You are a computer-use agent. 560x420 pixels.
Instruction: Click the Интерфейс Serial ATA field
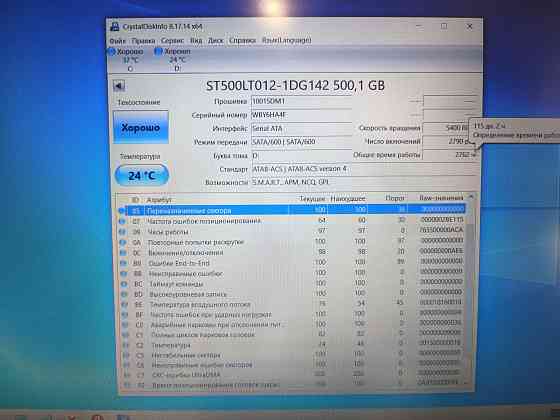click(301, 129)
